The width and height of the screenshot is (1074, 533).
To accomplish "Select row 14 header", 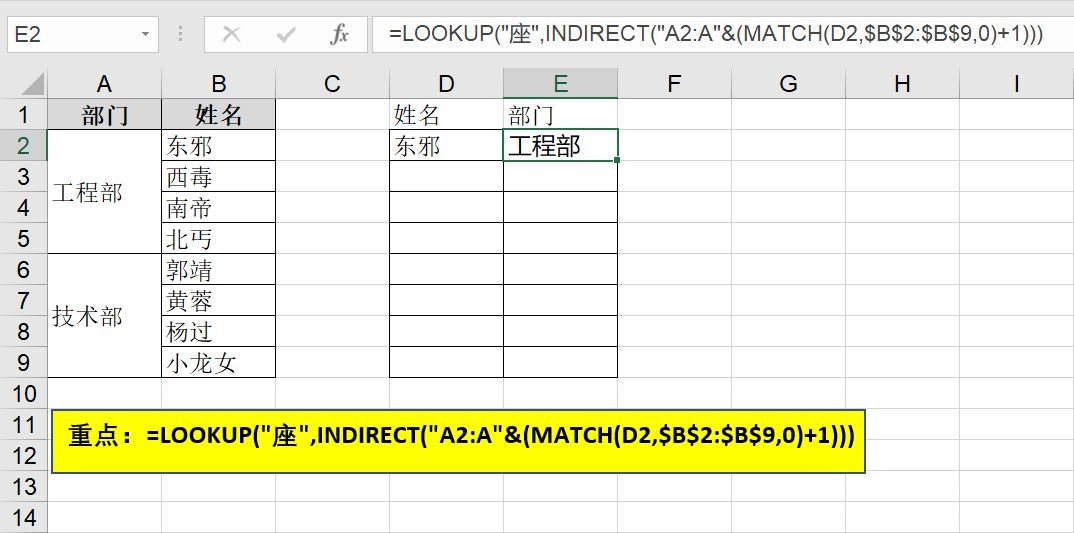I will pyautogui.click(x=23, y=517).
